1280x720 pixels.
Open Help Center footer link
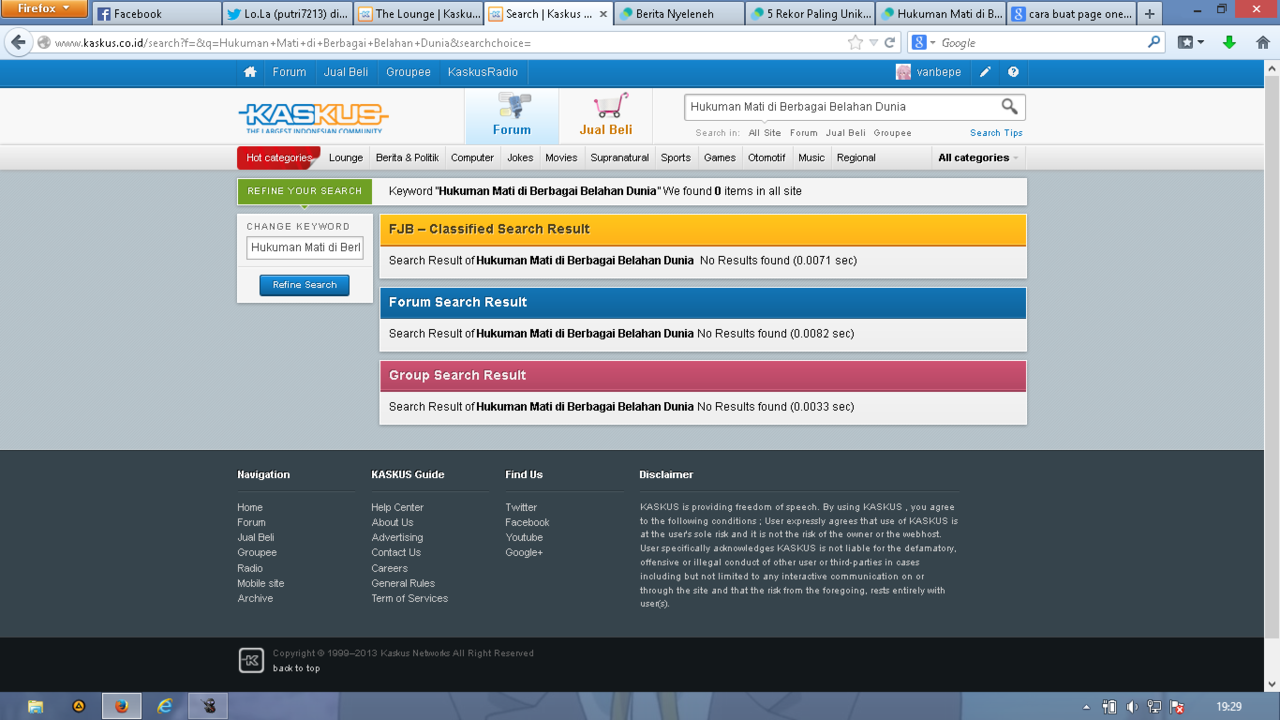[x=397, y=507]
